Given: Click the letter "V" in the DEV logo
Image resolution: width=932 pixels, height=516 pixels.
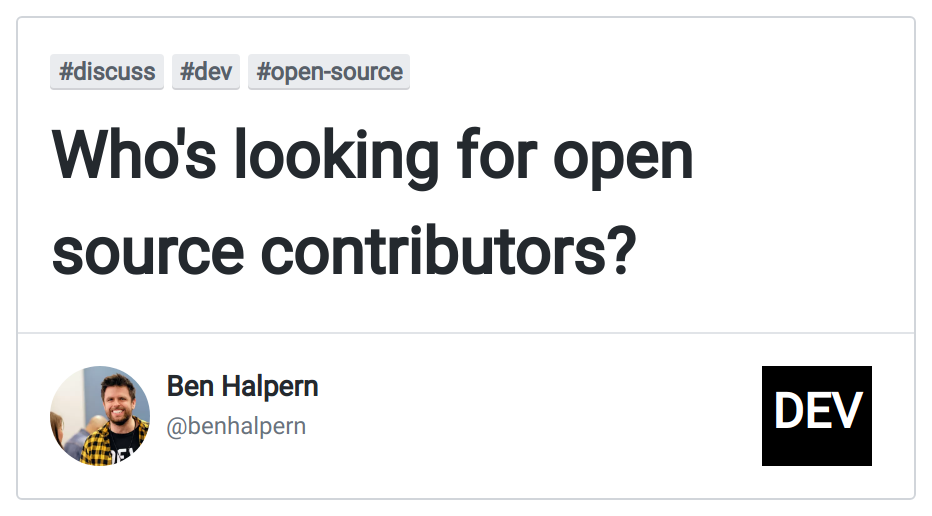Looking at the screenshot, I should tap(846, 413).
